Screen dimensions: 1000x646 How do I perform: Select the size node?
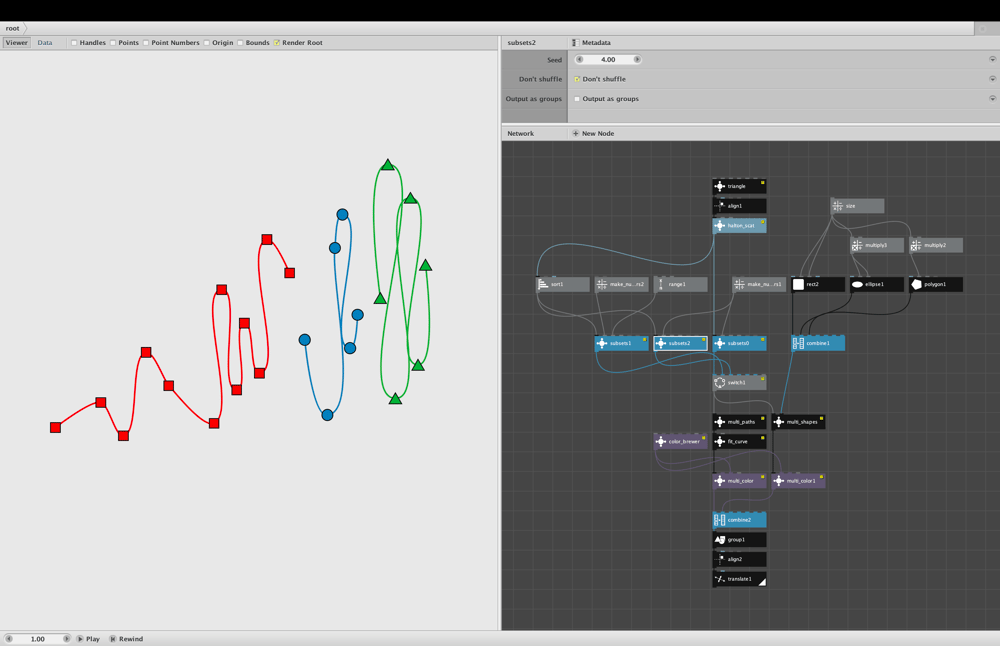(x=857, y=206)
